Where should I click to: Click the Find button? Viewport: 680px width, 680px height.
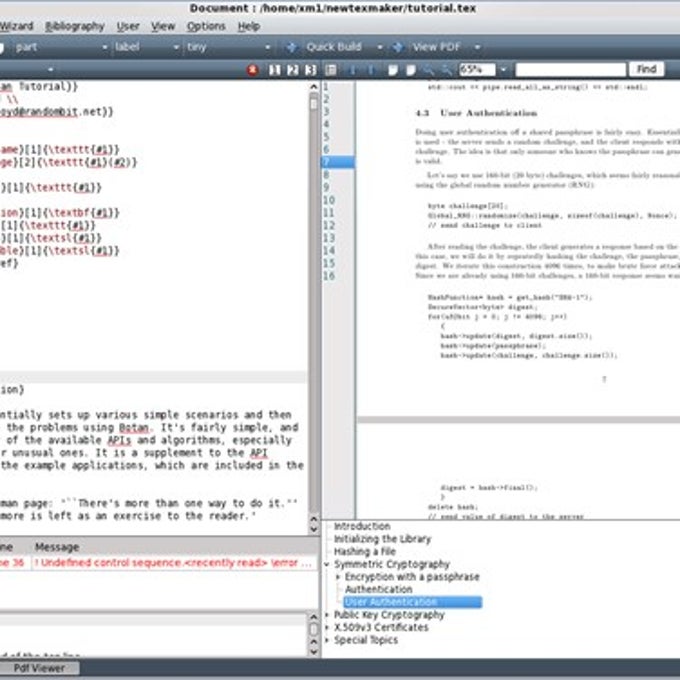point(646,69)
